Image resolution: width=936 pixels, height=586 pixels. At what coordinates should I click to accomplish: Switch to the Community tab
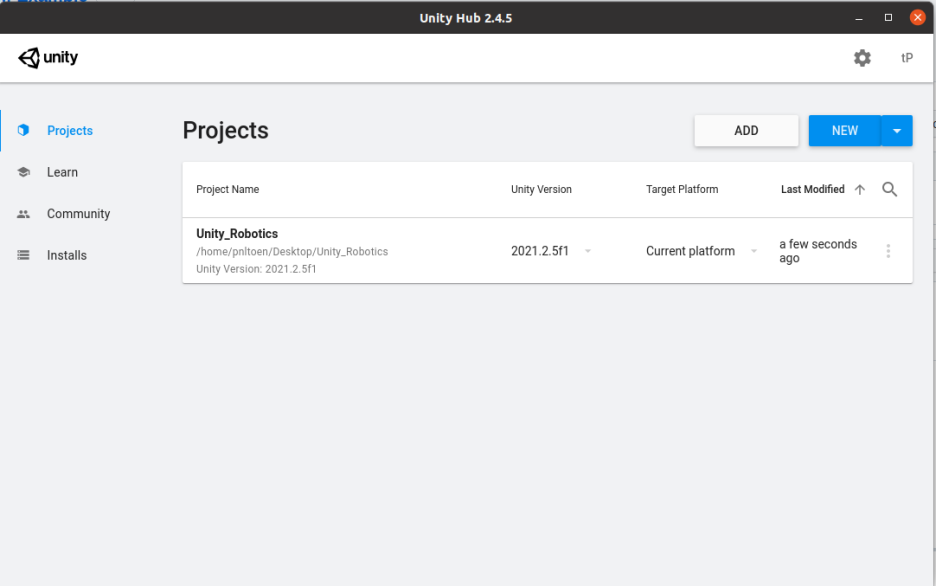(78, 214)
